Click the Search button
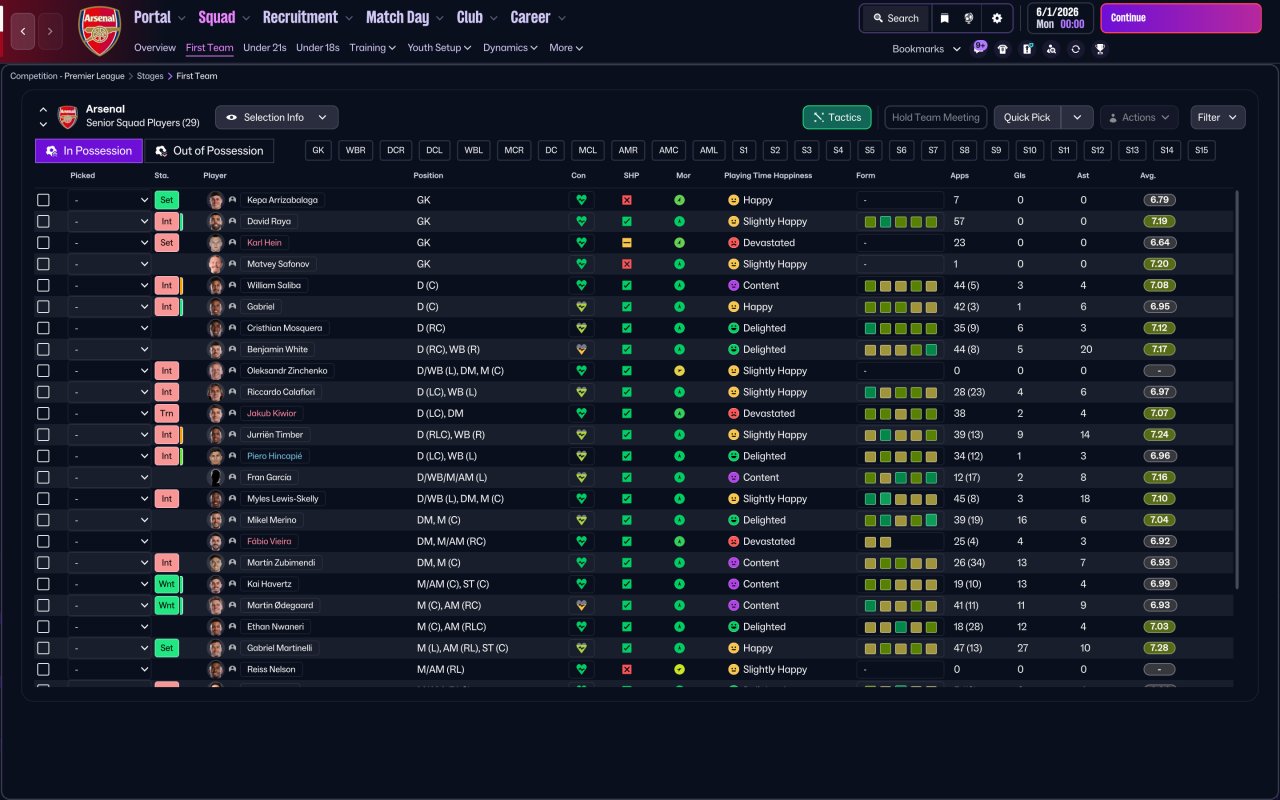The image size is (1280, 800). 895,18
